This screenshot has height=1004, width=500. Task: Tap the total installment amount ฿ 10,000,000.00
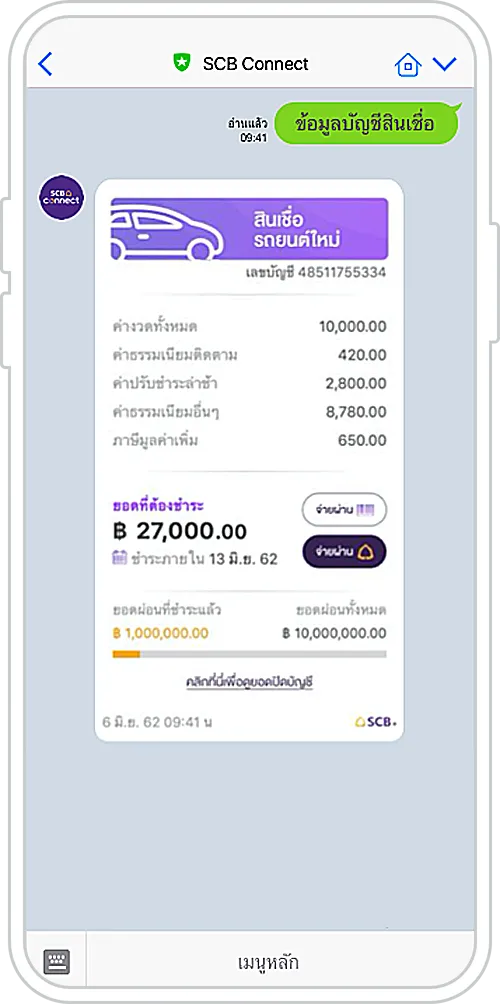pos(334,633)
